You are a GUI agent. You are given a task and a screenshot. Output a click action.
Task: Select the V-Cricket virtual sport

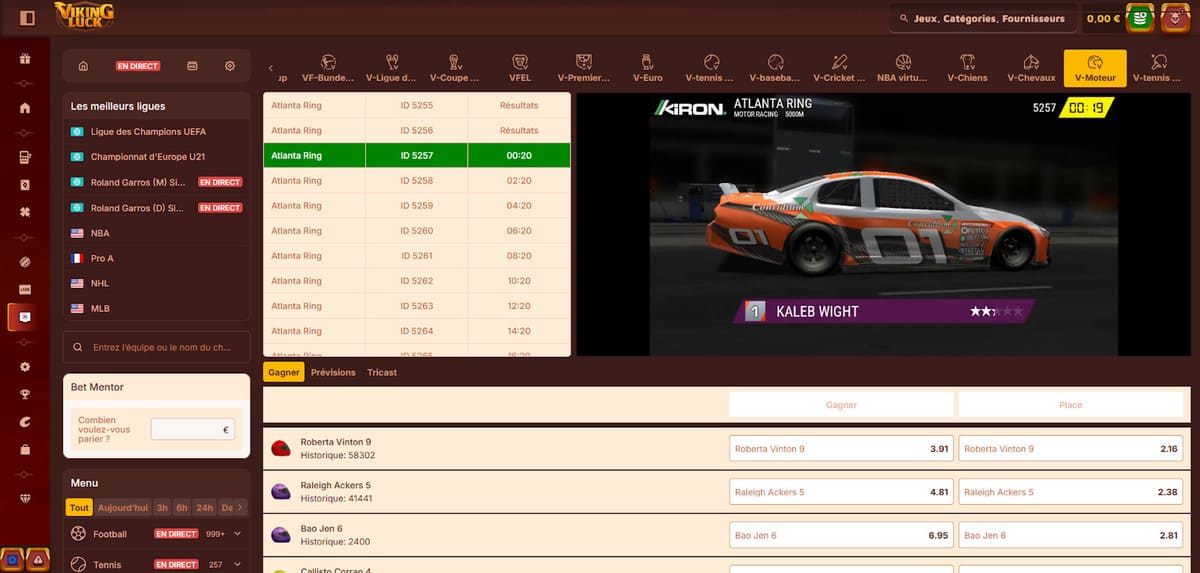pos(840,68)
